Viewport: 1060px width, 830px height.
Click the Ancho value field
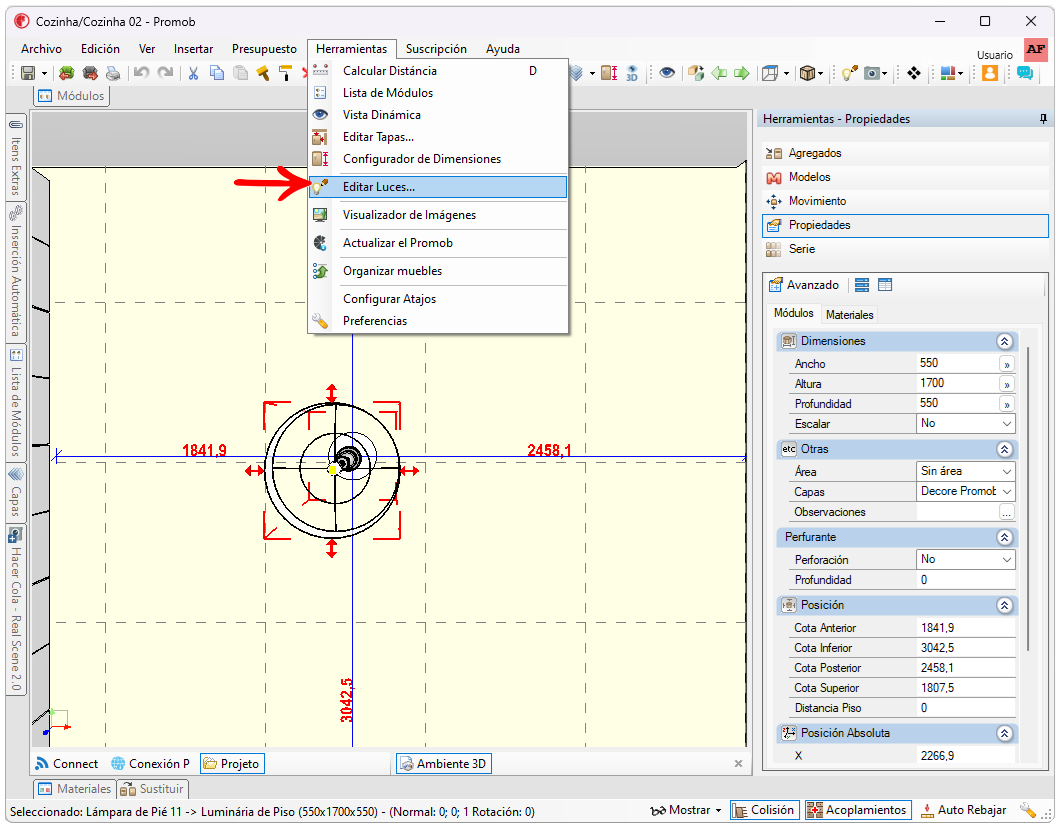957,363
